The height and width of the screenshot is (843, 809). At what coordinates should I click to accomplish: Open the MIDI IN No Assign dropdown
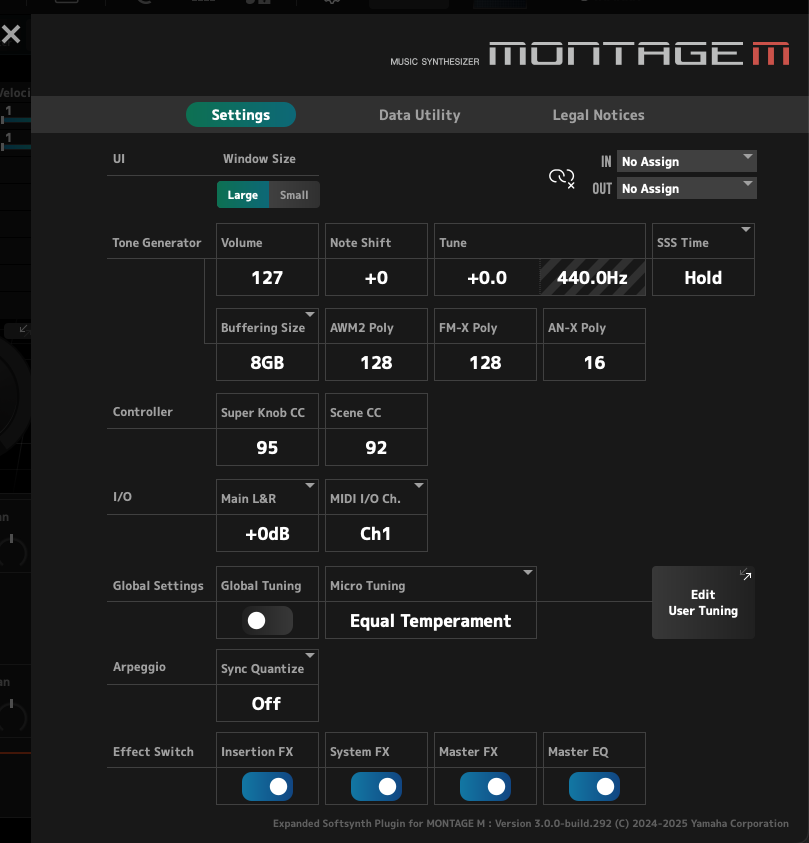pos(686,161)
